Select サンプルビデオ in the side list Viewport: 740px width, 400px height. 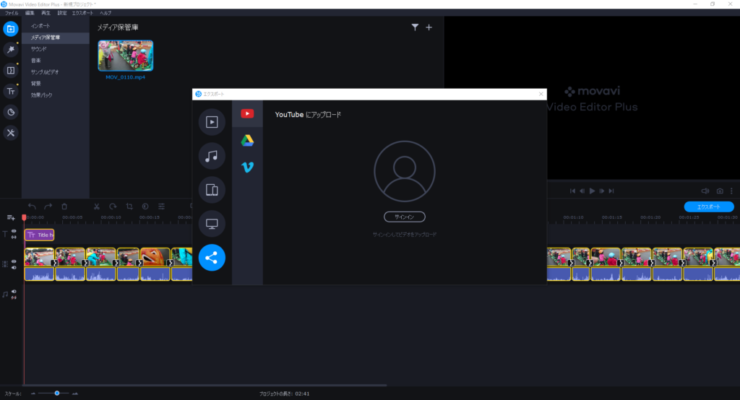pos(56,72)
